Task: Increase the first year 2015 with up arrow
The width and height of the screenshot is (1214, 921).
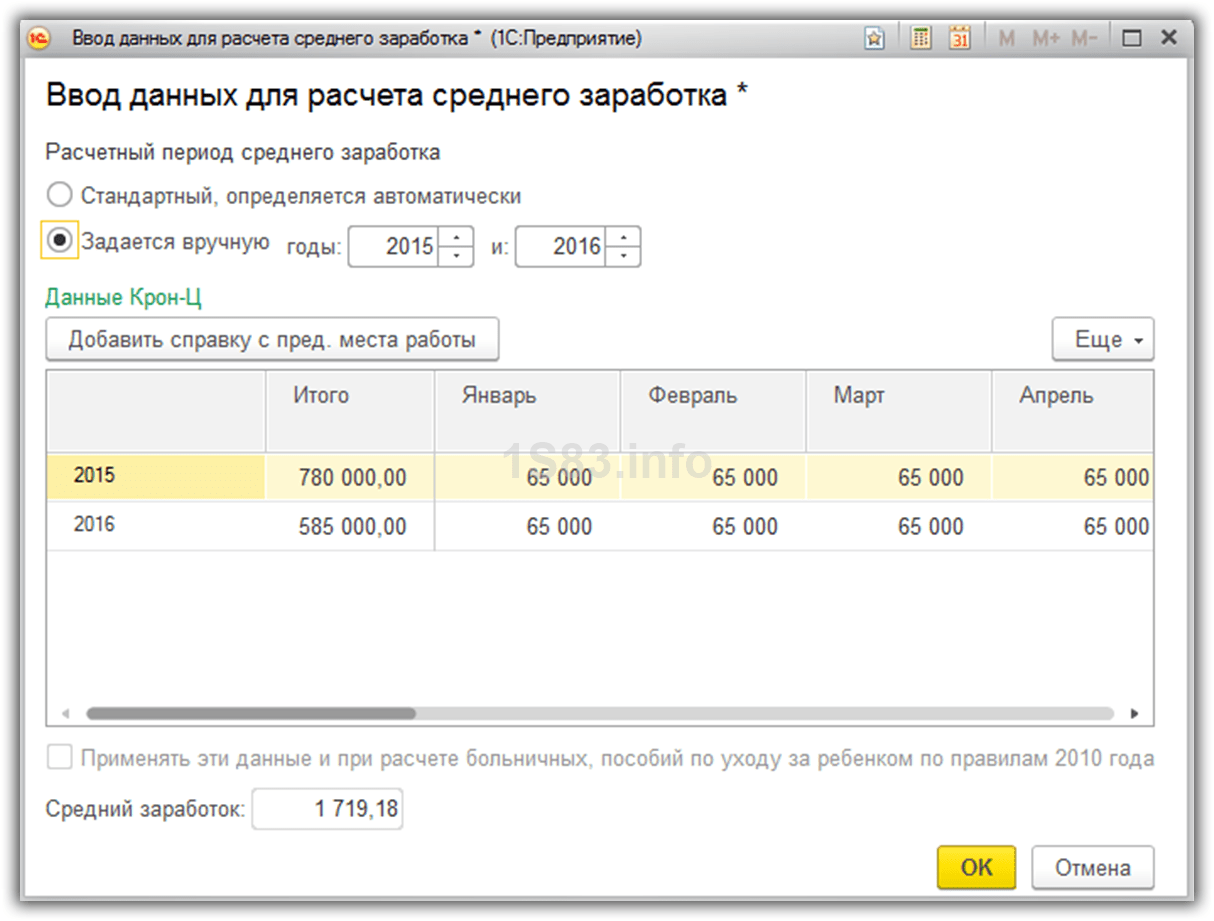Action: [456, 237]
